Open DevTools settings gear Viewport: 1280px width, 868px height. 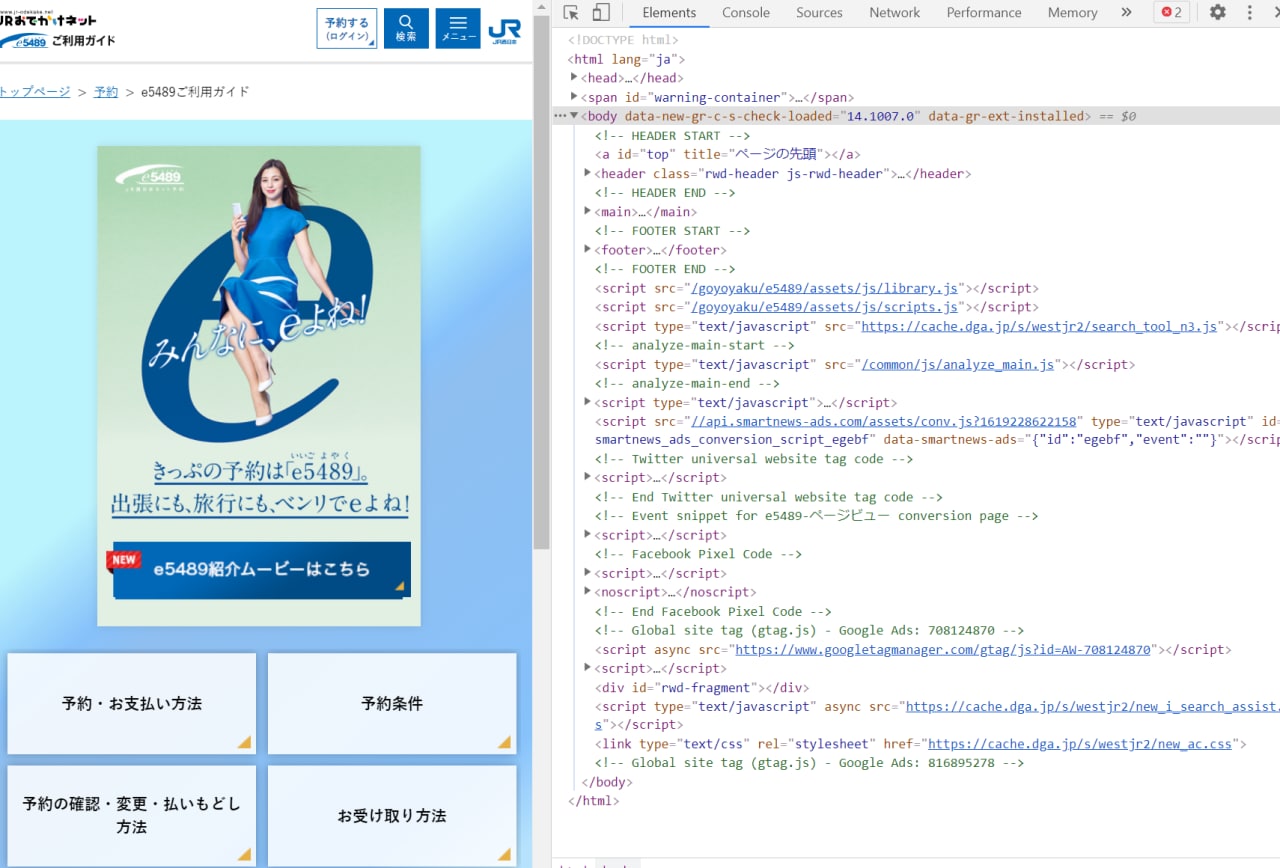click(1217, 13)
